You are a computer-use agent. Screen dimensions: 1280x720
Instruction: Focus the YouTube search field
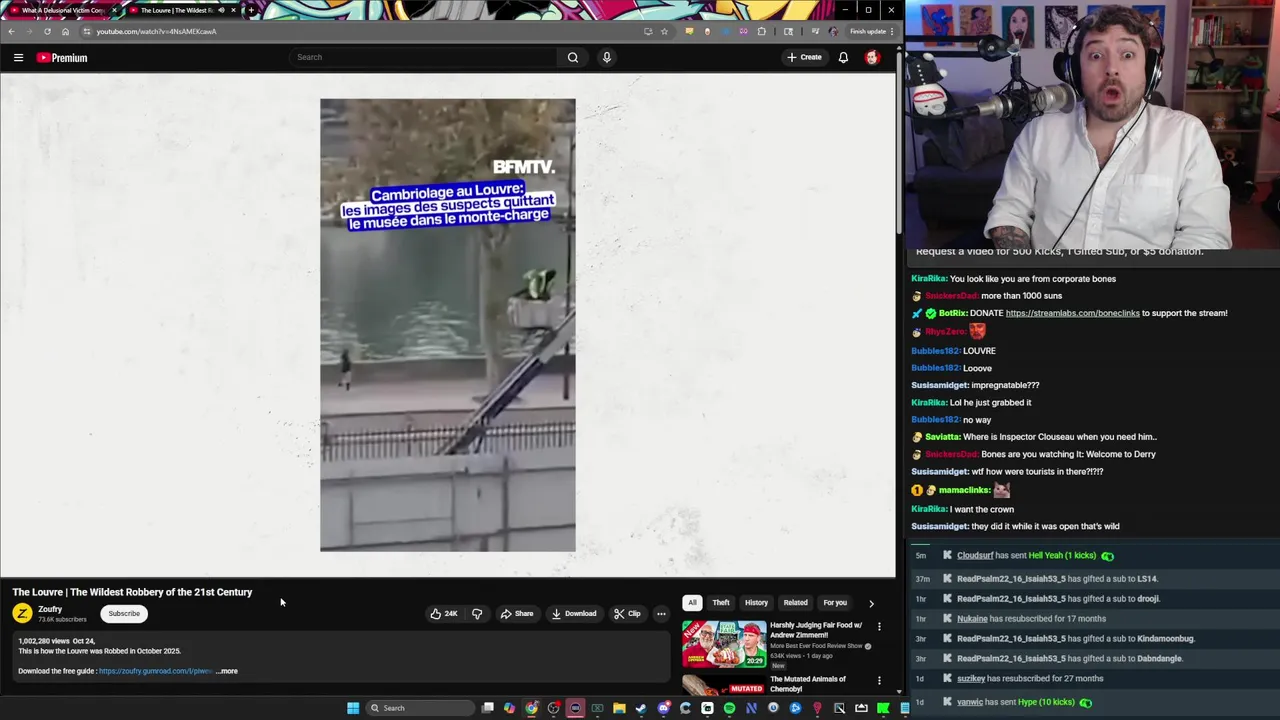pyautogui.click(x=424, y=57)
